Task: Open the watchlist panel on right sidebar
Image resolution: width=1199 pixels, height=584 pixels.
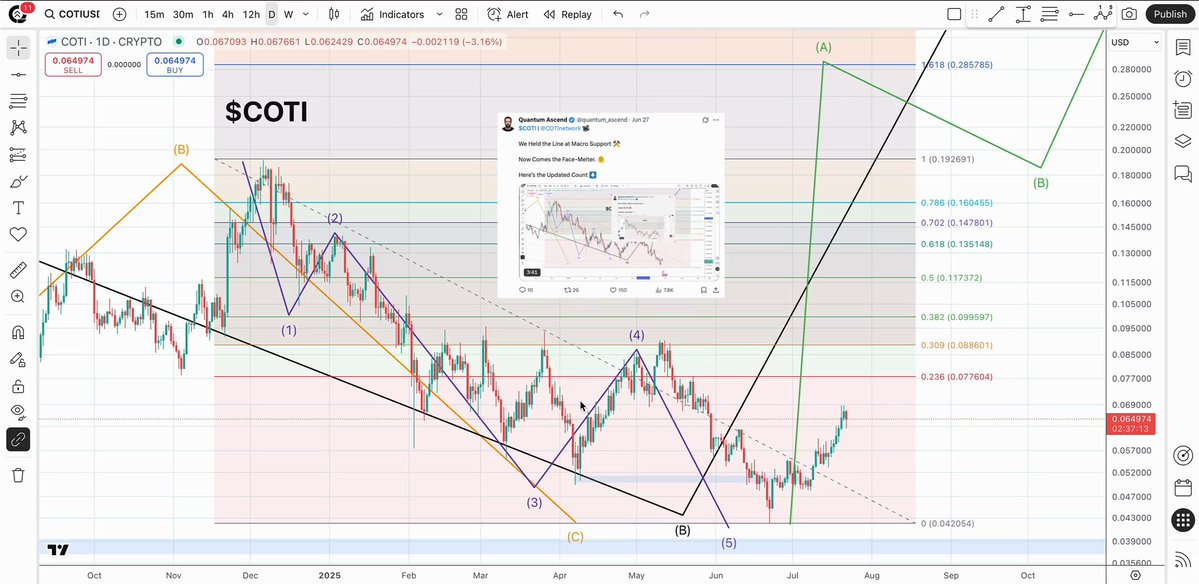Action: pyautogui.click(x=1182, y=47)
